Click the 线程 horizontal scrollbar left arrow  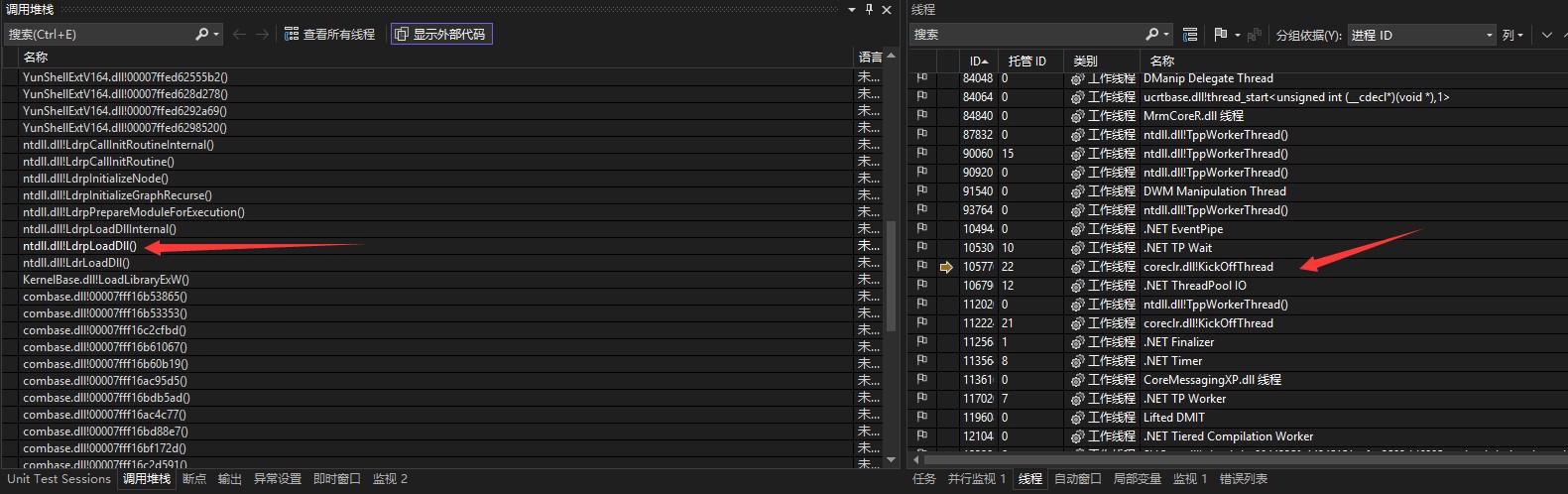(917, 460)
